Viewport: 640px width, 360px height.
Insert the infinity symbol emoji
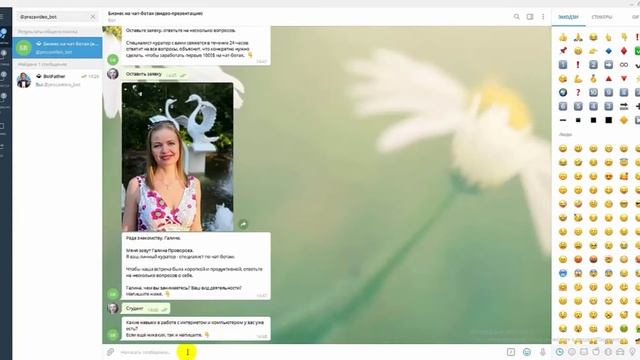click(624, 65)
